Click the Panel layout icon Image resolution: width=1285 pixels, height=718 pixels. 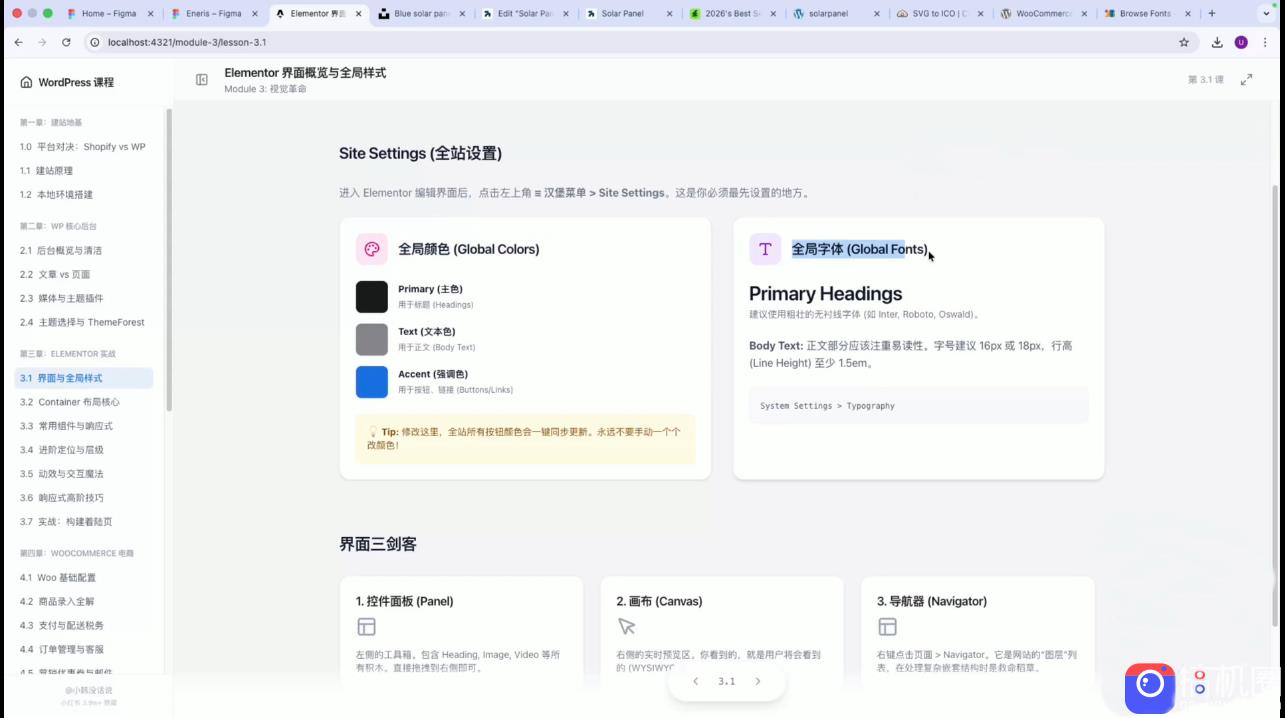tap(366, 627)
